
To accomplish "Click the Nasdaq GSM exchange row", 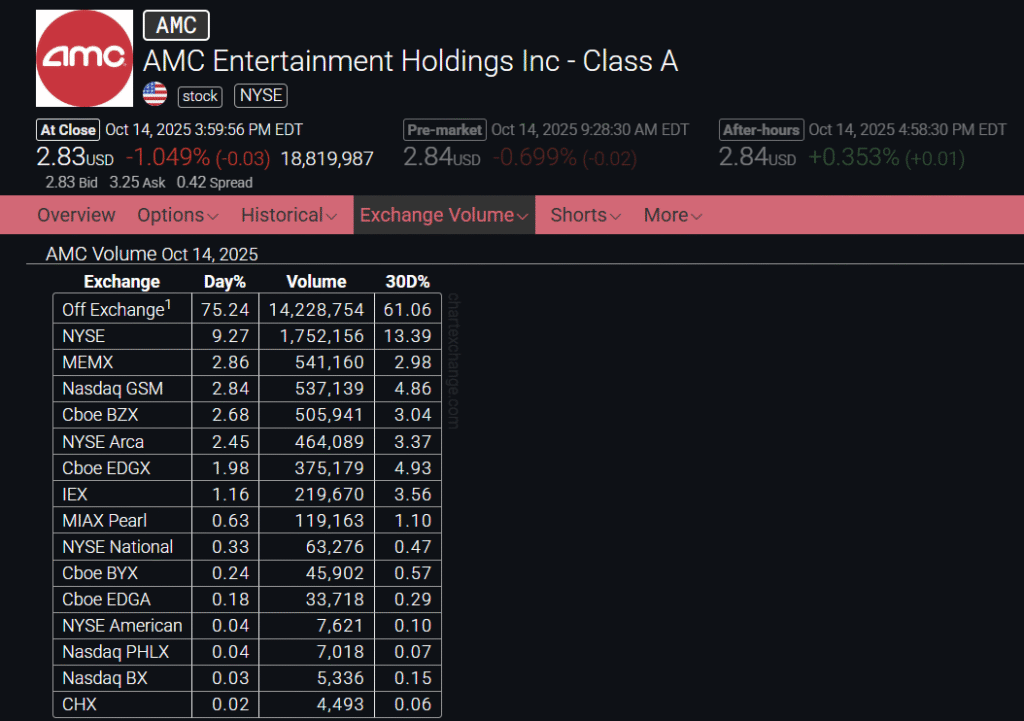I will 112,388.
